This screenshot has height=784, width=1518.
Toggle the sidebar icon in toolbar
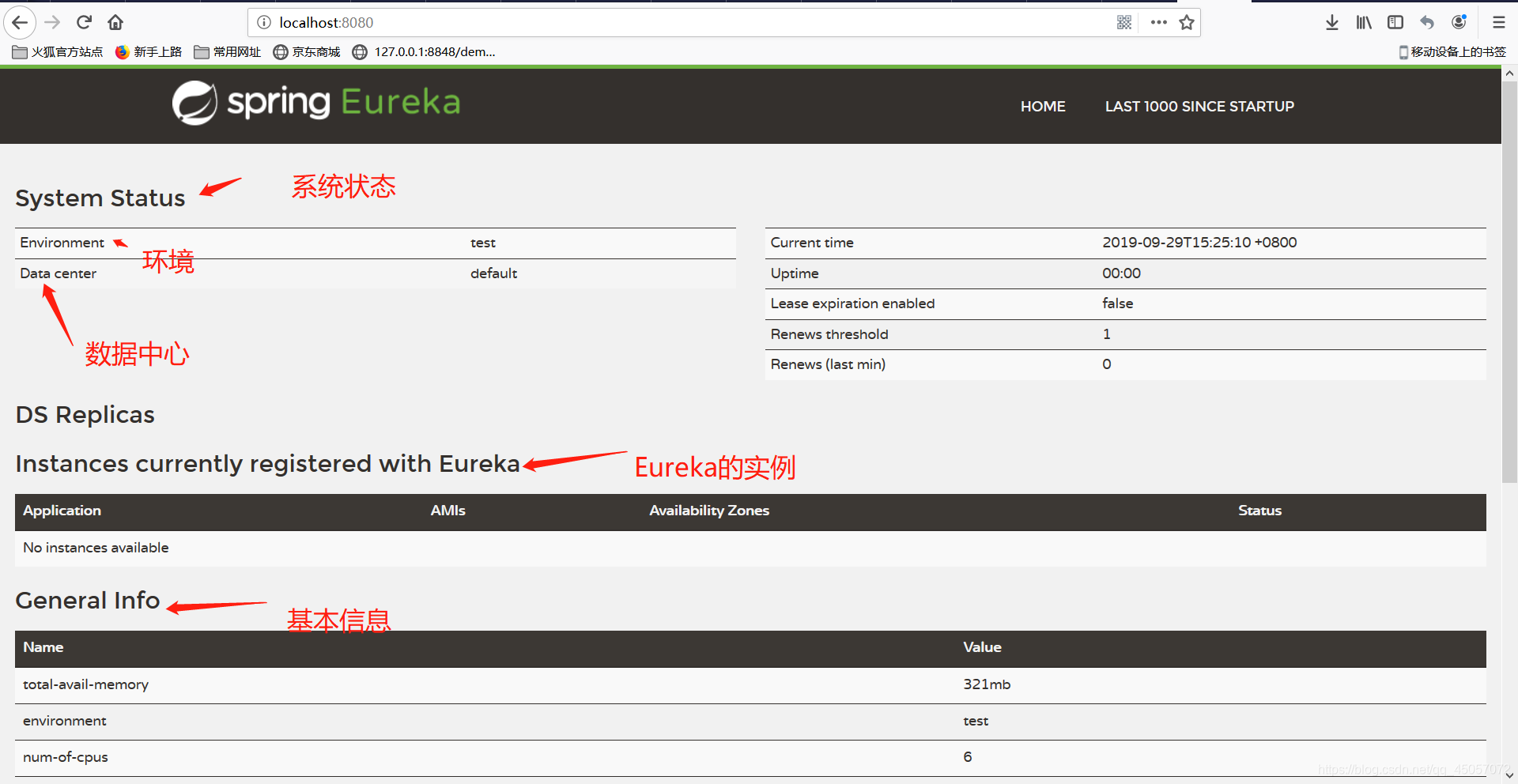point(1395,22)
